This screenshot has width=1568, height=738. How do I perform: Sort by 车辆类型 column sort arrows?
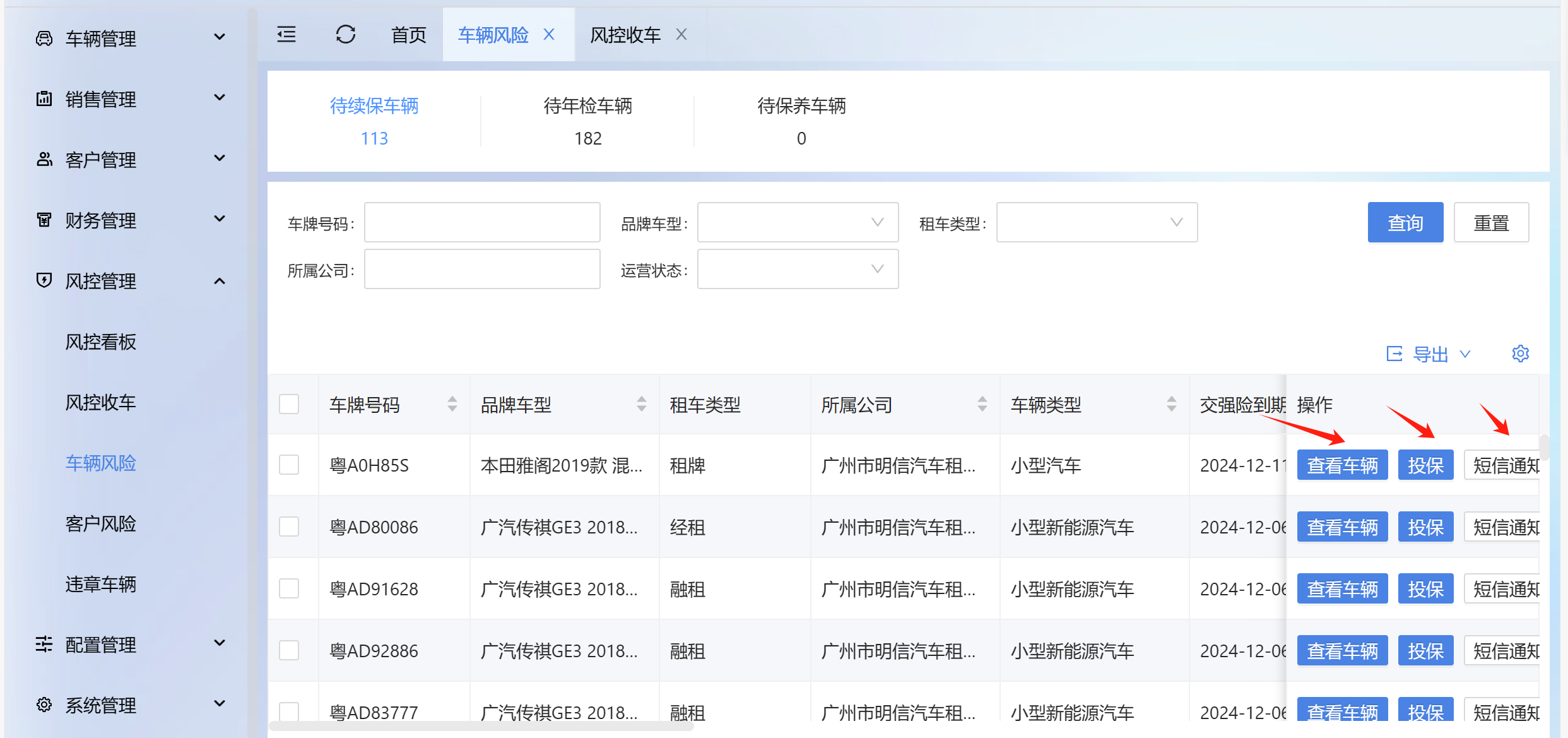coord(1171,404)
